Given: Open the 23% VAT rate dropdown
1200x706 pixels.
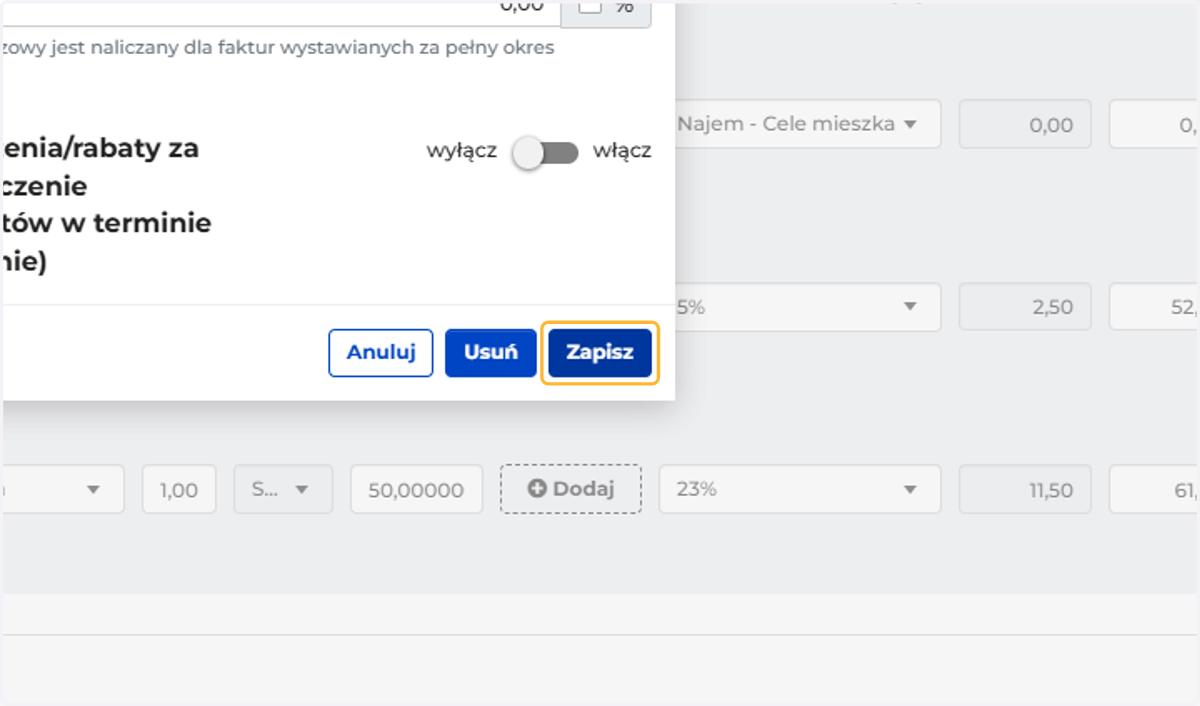Looking at the screenshot, I should pyautogui.click(x=799, y=489).
